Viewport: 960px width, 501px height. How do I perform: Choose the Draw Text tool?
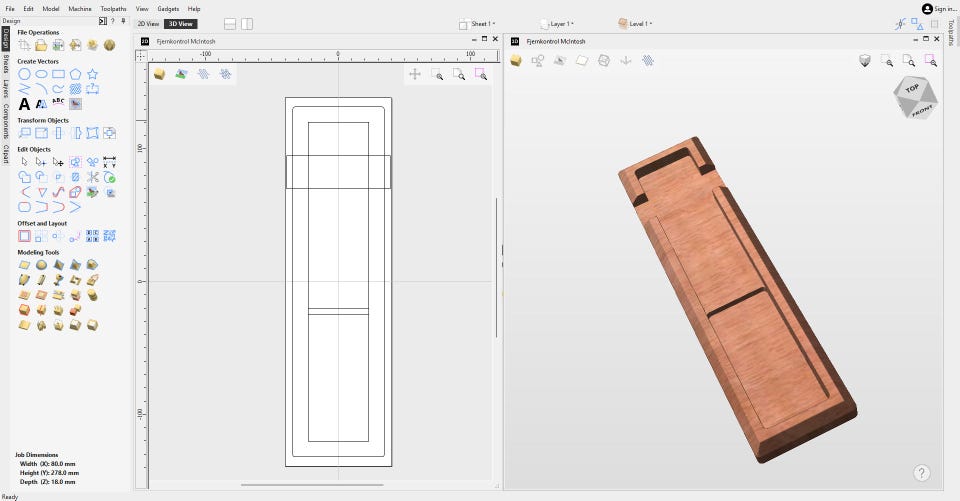24,103
